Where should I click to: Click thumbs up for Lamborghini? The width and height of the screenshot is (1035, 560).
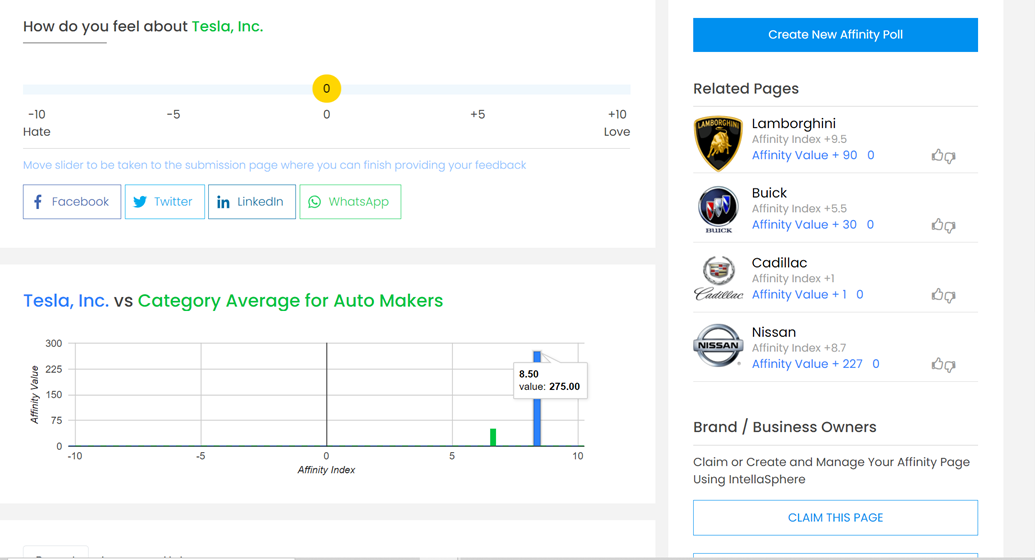coord(937,155)
